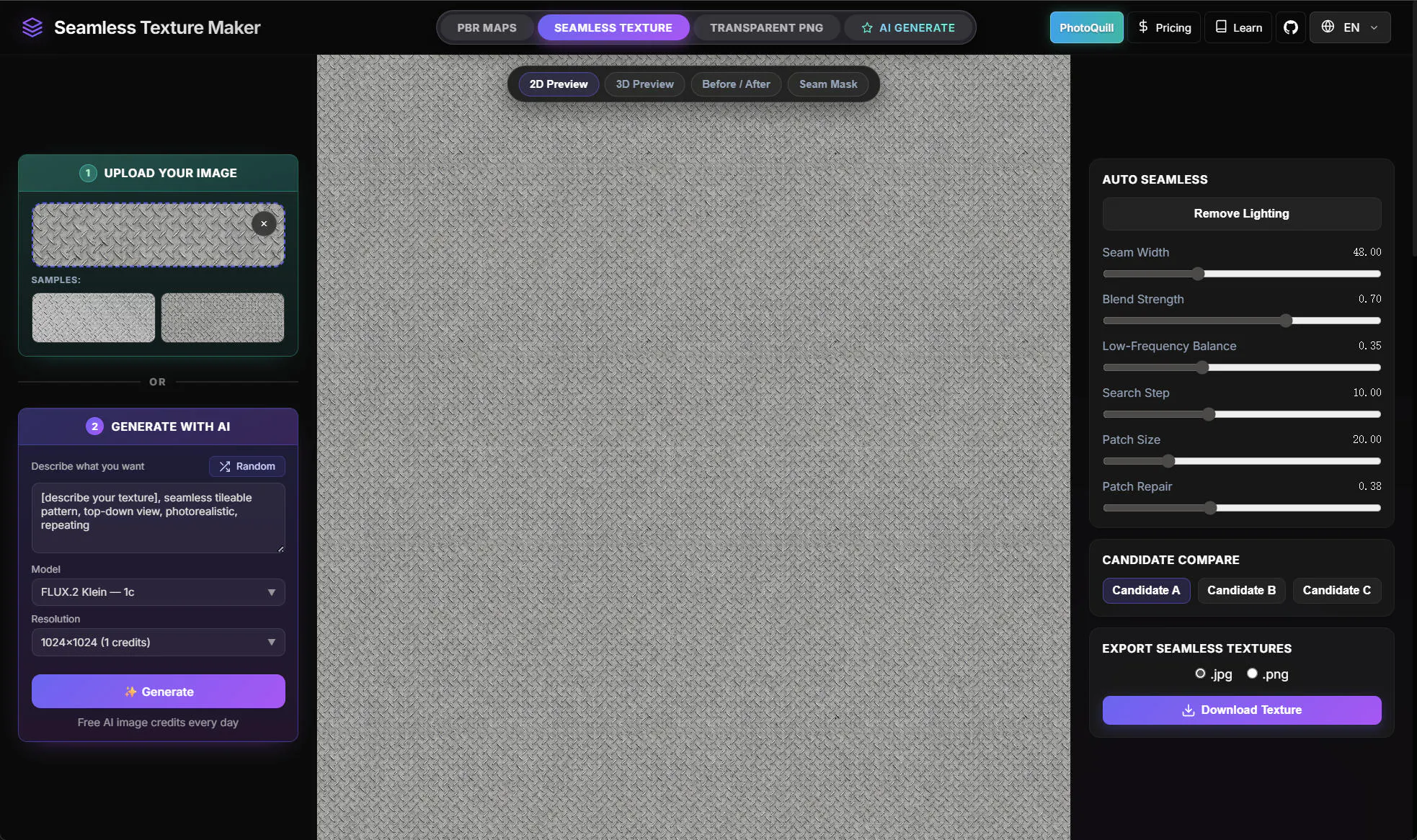1417x840 pixels.
Task: Open the AI Generate tab
Action: click(x=908, y=27)
